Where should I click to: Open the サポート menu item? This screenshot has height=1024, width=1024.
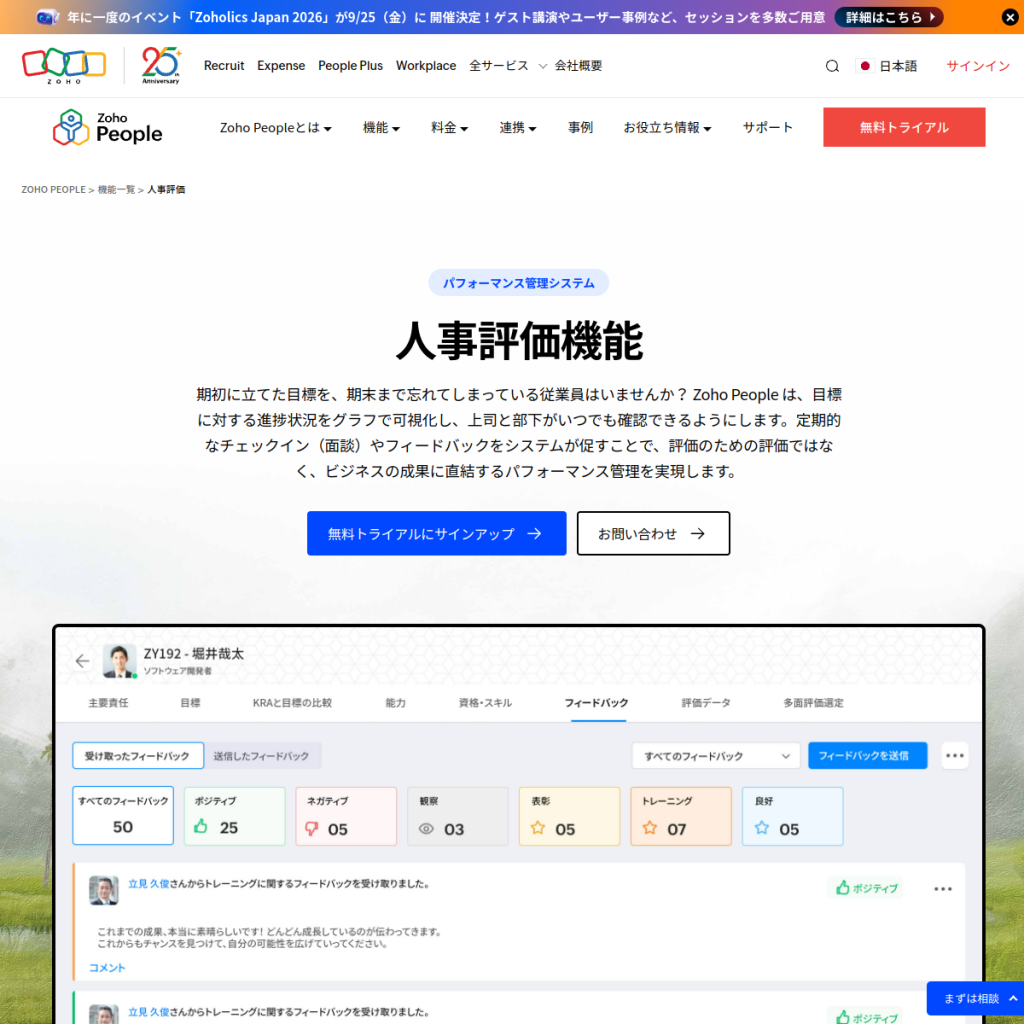pyautogui.click(x=767, y=127)
